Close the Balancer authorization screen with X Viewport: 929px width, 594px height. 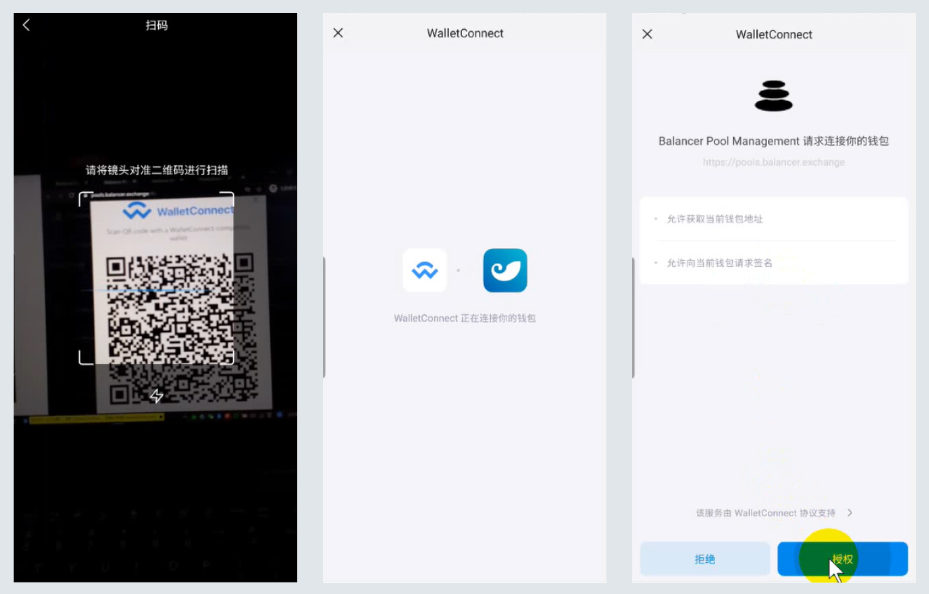click(647, 34)
